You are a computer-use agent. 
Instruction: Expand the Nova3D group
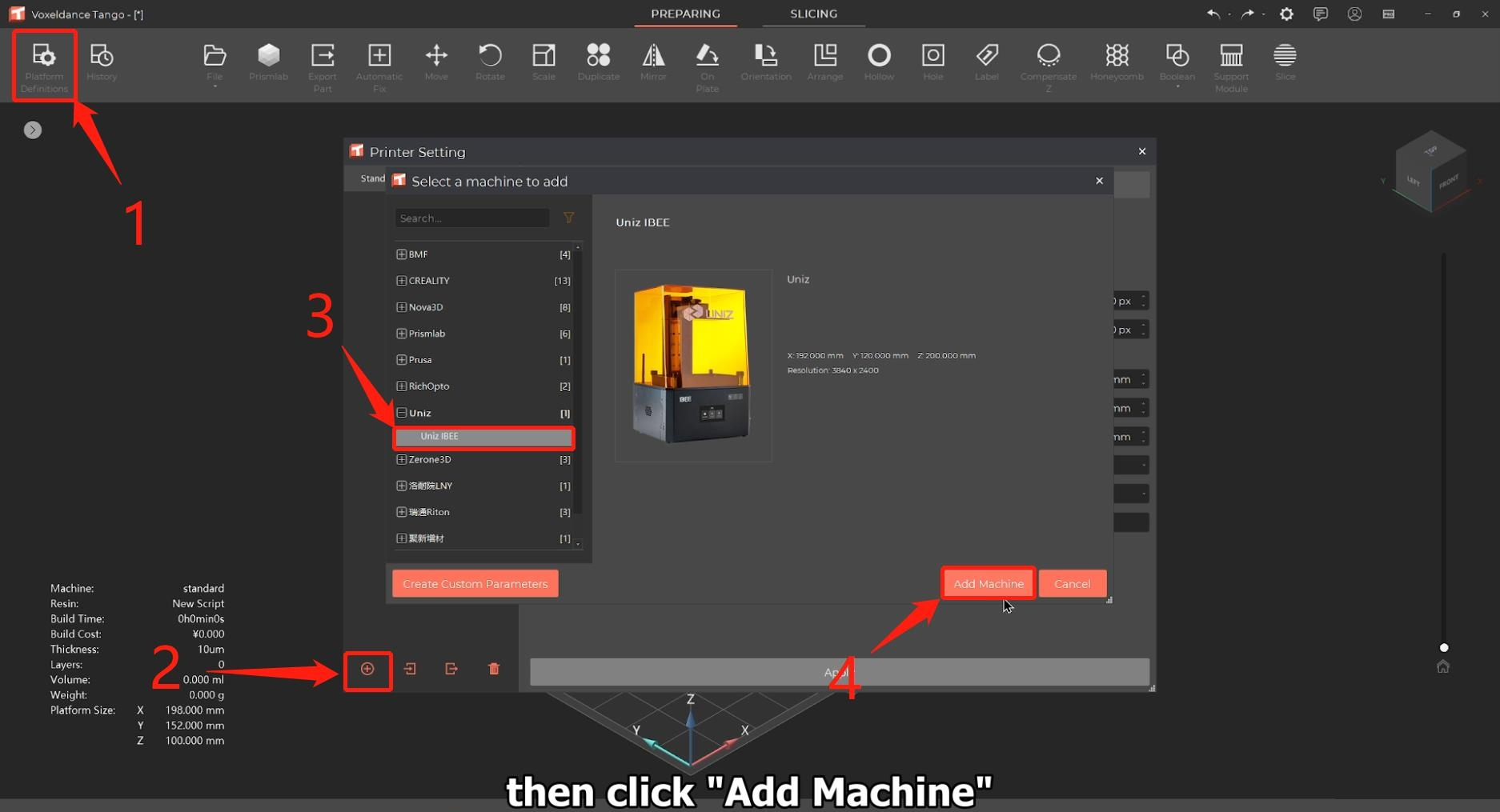[x=402, y=307]
